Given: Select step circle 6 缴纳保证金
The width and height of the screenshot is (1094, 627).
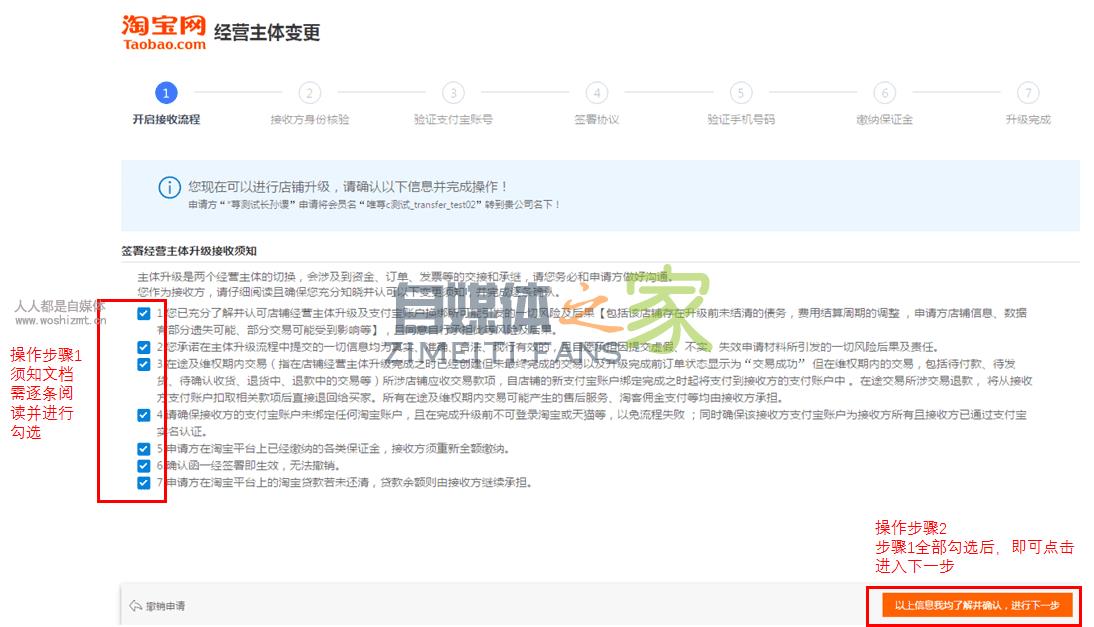Looking at the screenshot, I should click(x=885, y=93).
